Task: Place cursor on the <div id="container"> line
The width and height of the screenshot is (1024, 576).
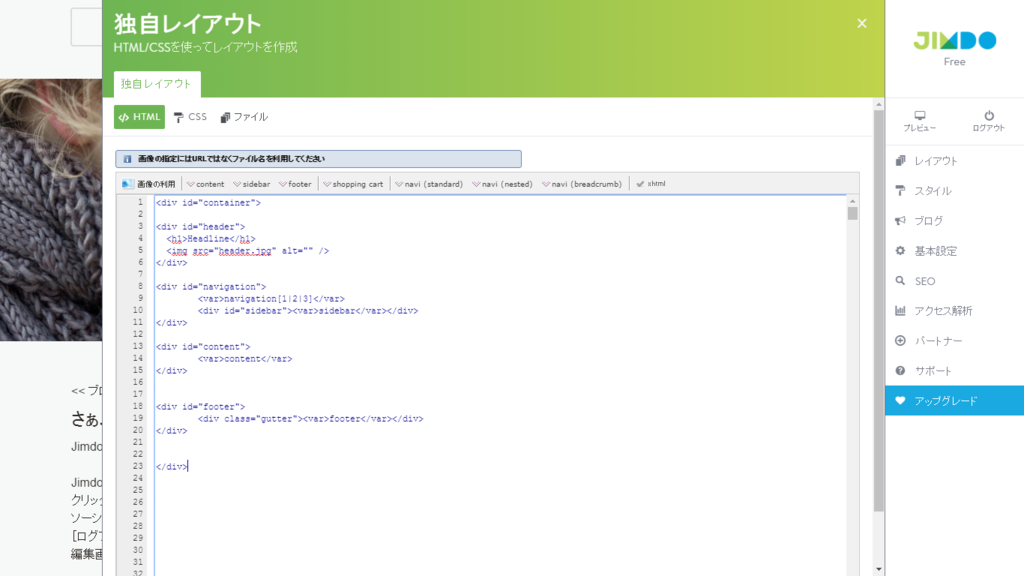Action: click(208, 203)
